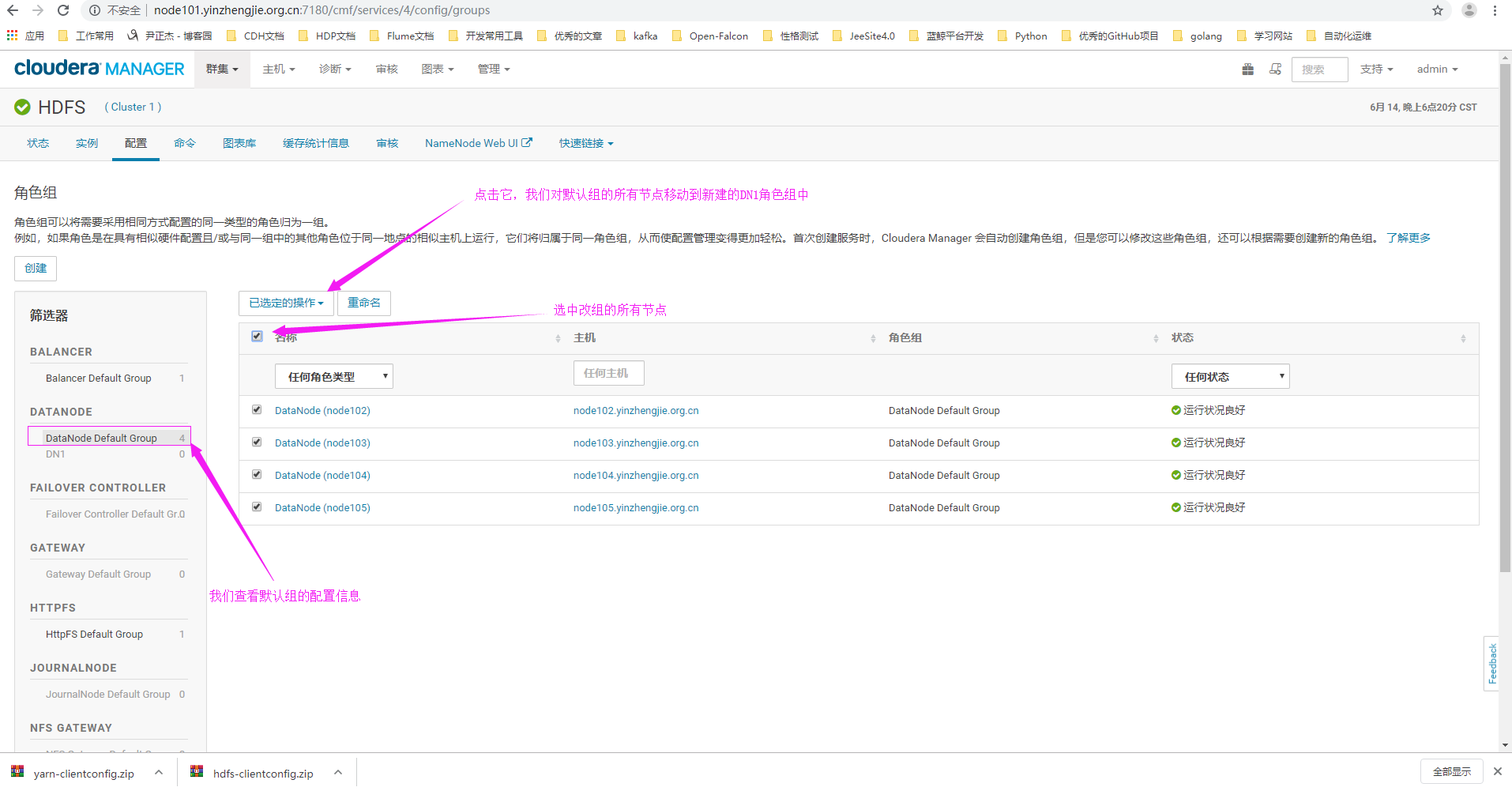Click the Cloudera Manager logo
Screen dimensions: 1512x791
coord(100,69)
